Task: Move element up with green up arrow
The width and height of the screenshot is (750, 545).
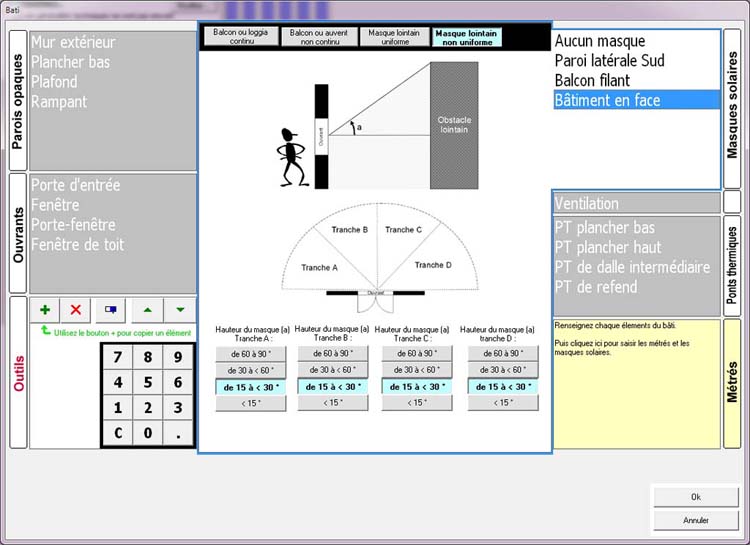Action: [146, 310]
